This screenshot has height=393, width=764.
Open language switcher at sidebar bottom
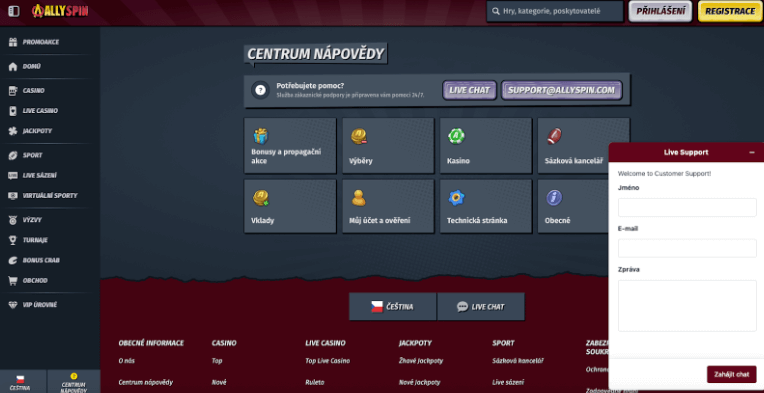pyautogui.click(x=23, y=382)
